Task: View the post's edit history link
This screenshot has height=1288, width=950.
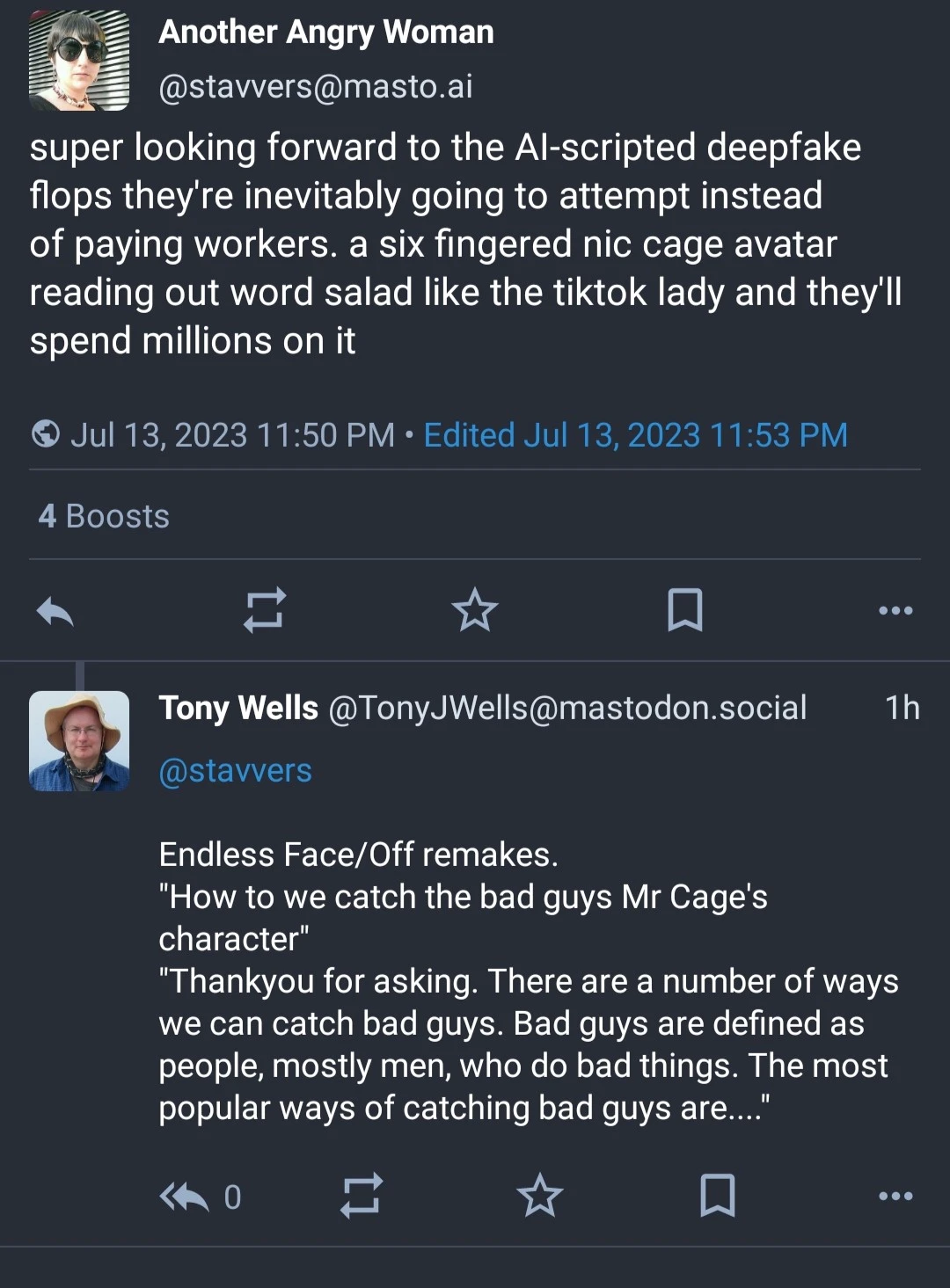Action: click(x=635, y=435)
